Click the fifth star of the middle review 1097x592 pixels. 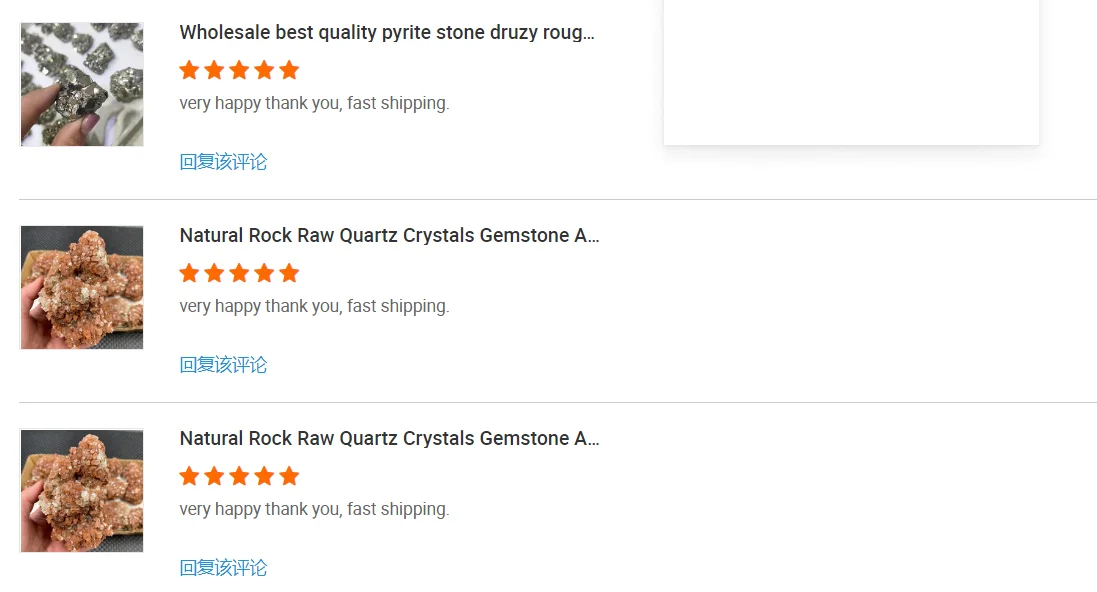point(289,273)
